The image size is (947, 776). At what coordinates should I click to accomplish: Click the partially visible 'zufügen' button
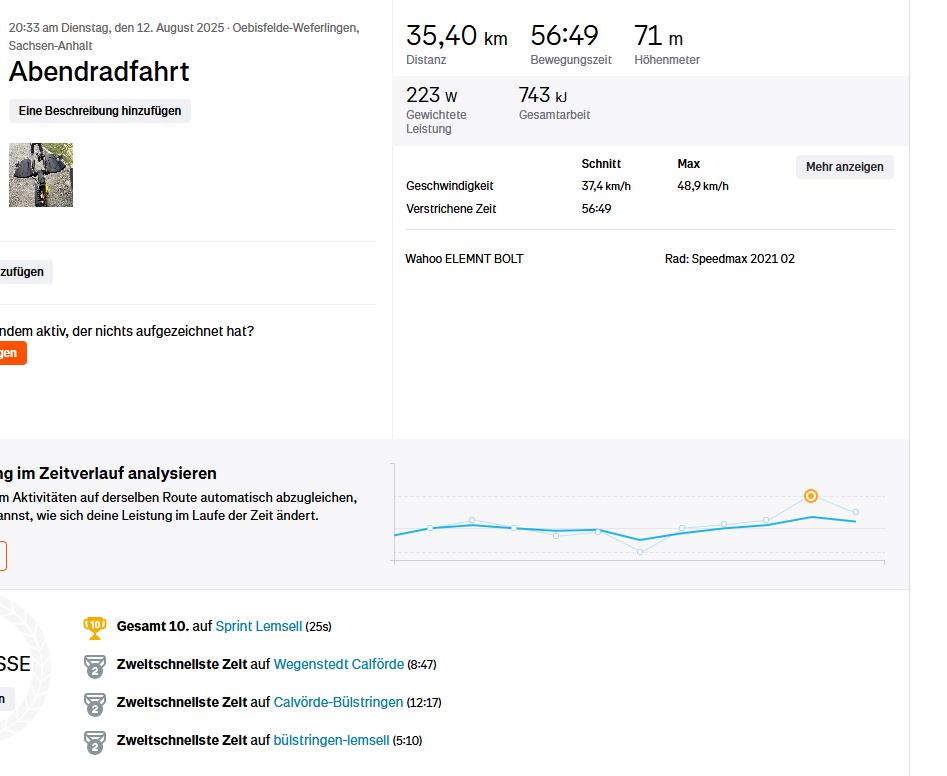[25, 272]
